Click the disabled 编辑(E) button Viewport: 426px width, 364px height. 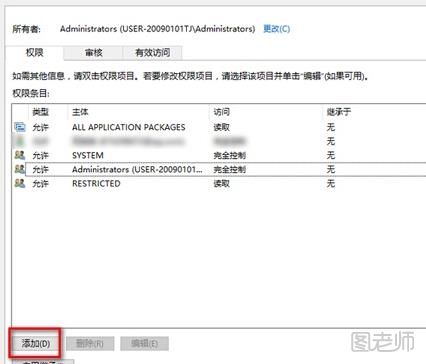(144, 343)
